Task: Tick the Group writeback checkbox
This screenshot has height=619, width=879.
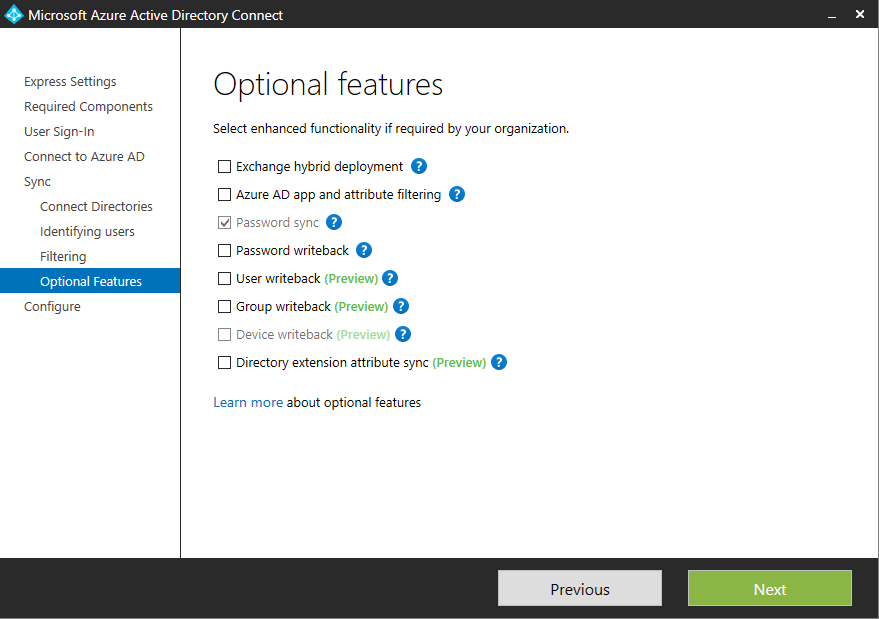Action: [224, 306]
